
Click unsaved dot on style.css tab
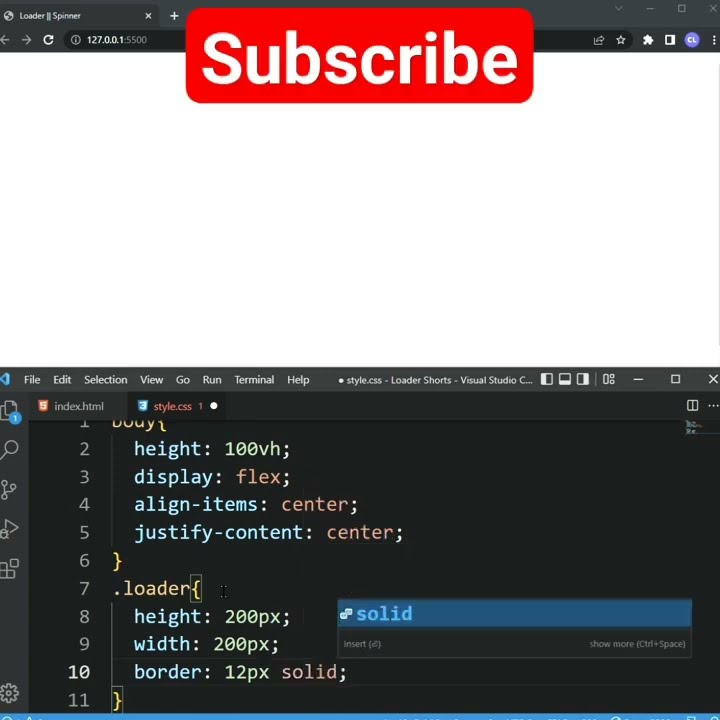[x=214, y=406]
